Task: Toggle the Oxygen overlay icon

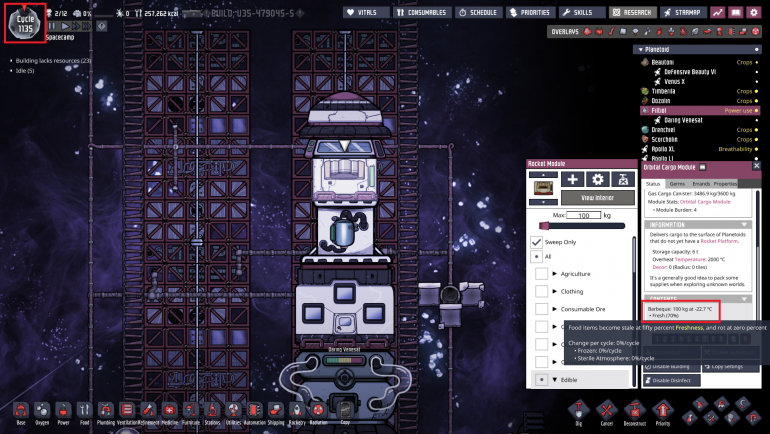Action: [587, 31]
